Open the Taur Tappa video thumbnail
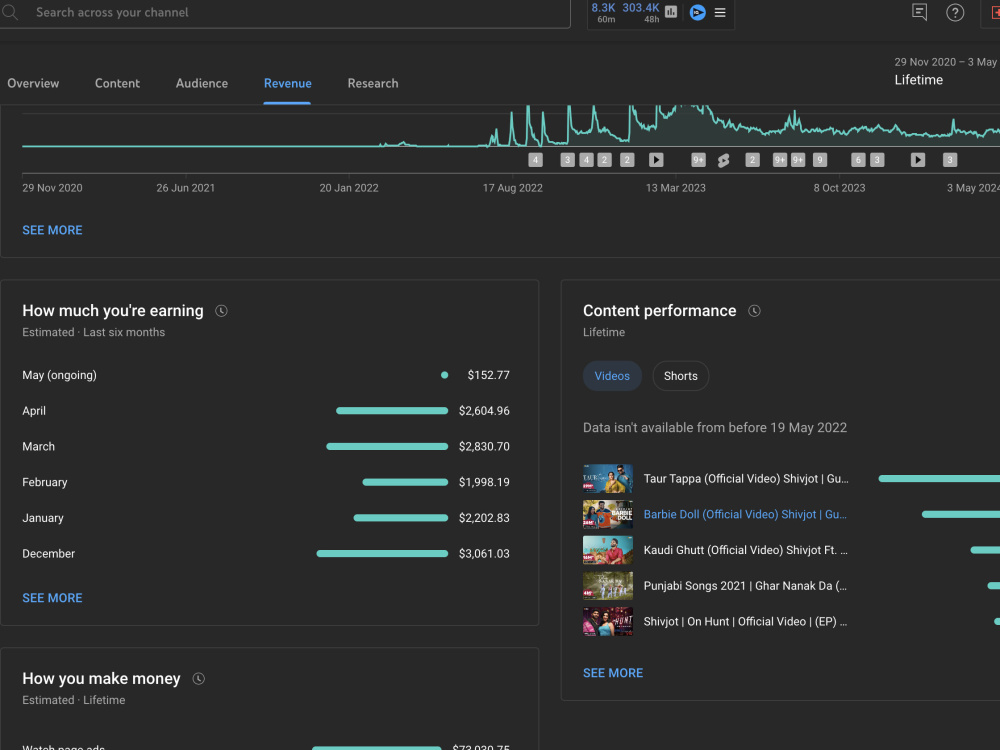Viewport: 1000px width, 750px height. (x=608, y=478)
